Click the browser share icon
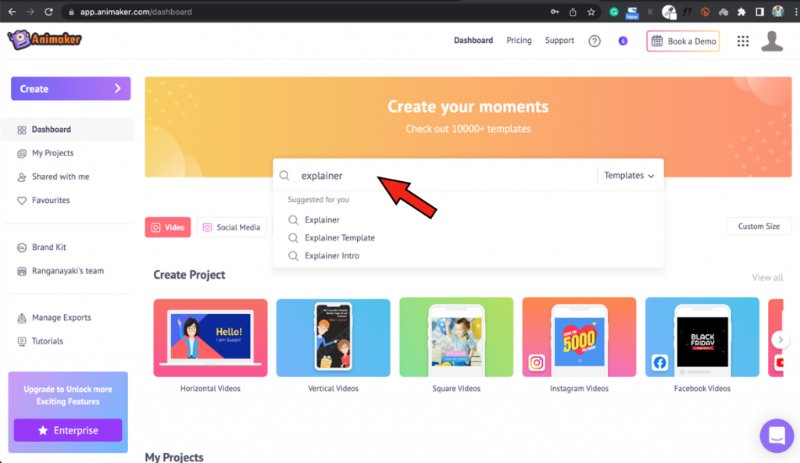This screenshot has width=800, height=463. (x=573, y=12)
